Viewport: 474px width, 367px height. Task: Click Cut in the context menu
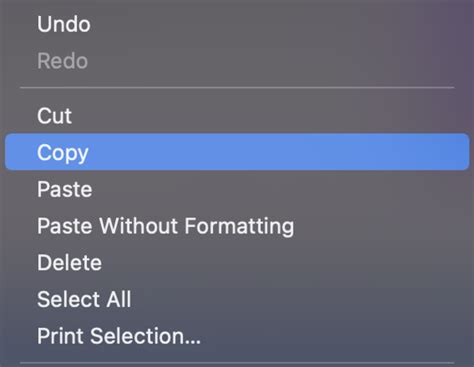click(237, 116)
